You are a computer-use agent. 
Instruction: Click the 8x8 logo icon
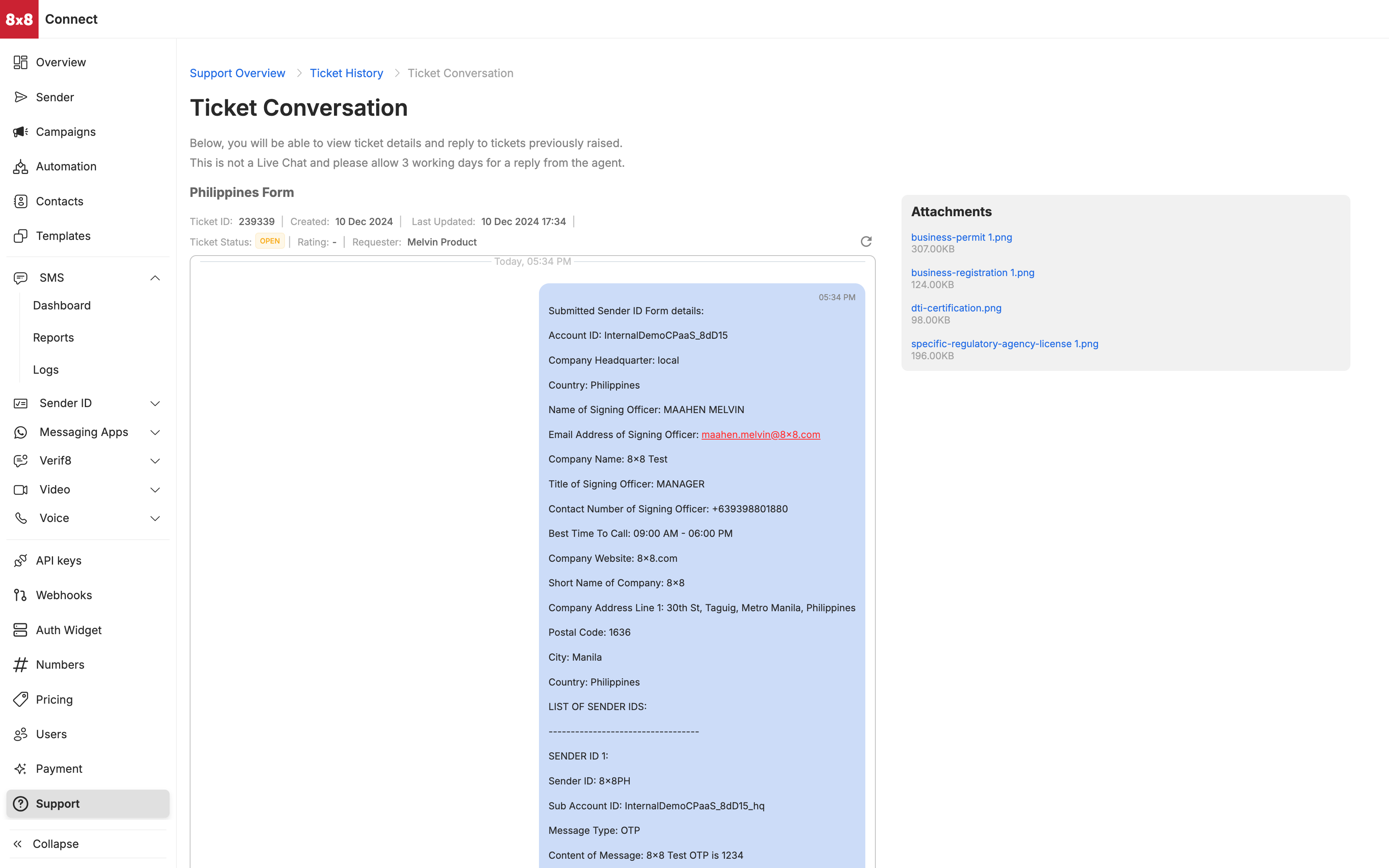19,19
